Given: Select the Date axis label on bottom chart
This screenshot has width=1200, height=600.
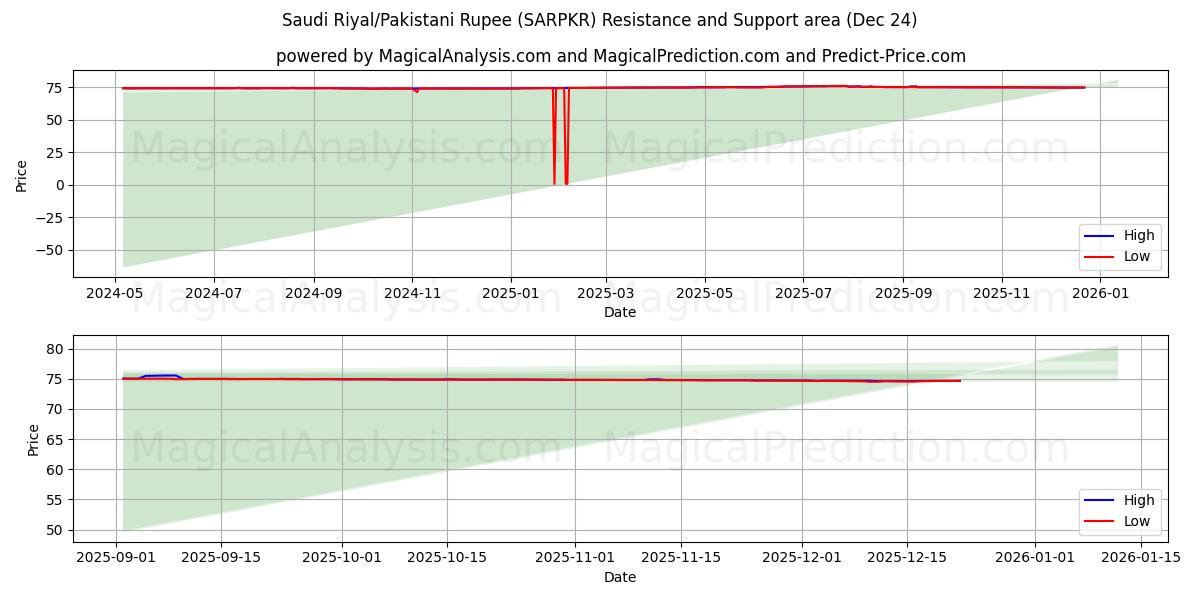Looking at the screenshot, I should 621,577.
